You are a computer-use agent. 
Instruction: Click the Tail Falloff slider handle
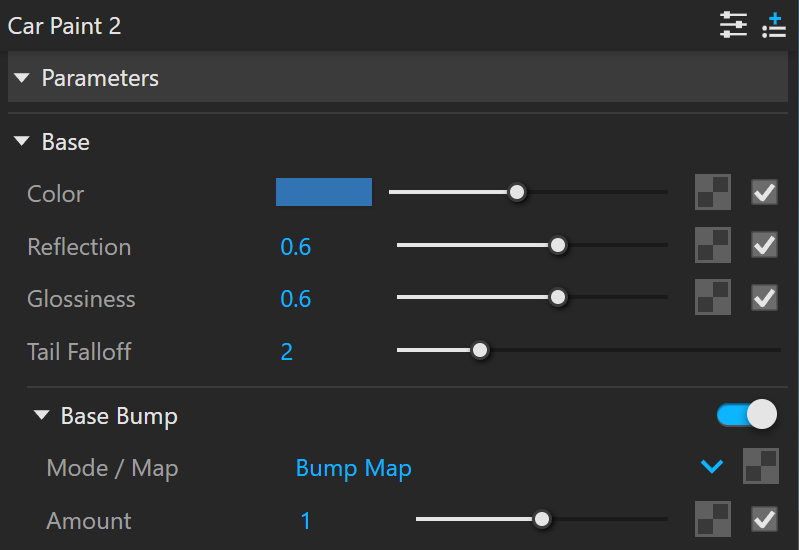[480, 350]
